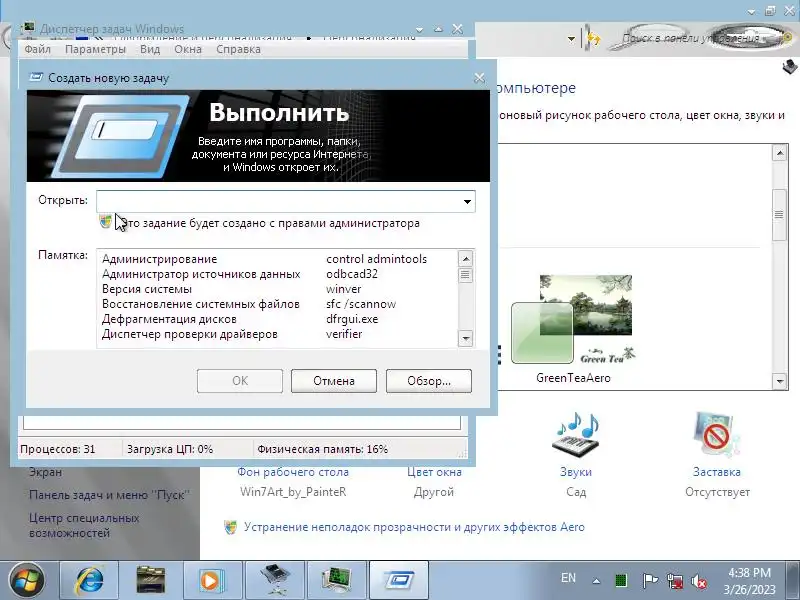Click the Звуки link

pyautogui.click(x=576, y=472)
